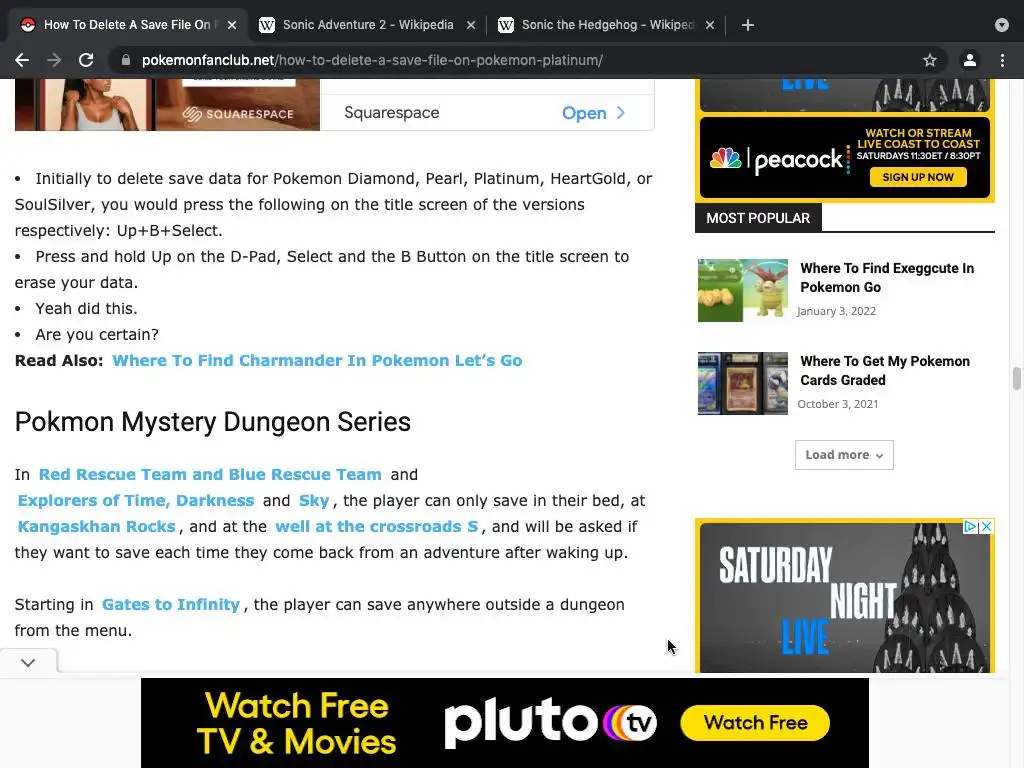The image size is (1024, 768).
Task: Click the Load more button
Action: [x=844, y=455]
